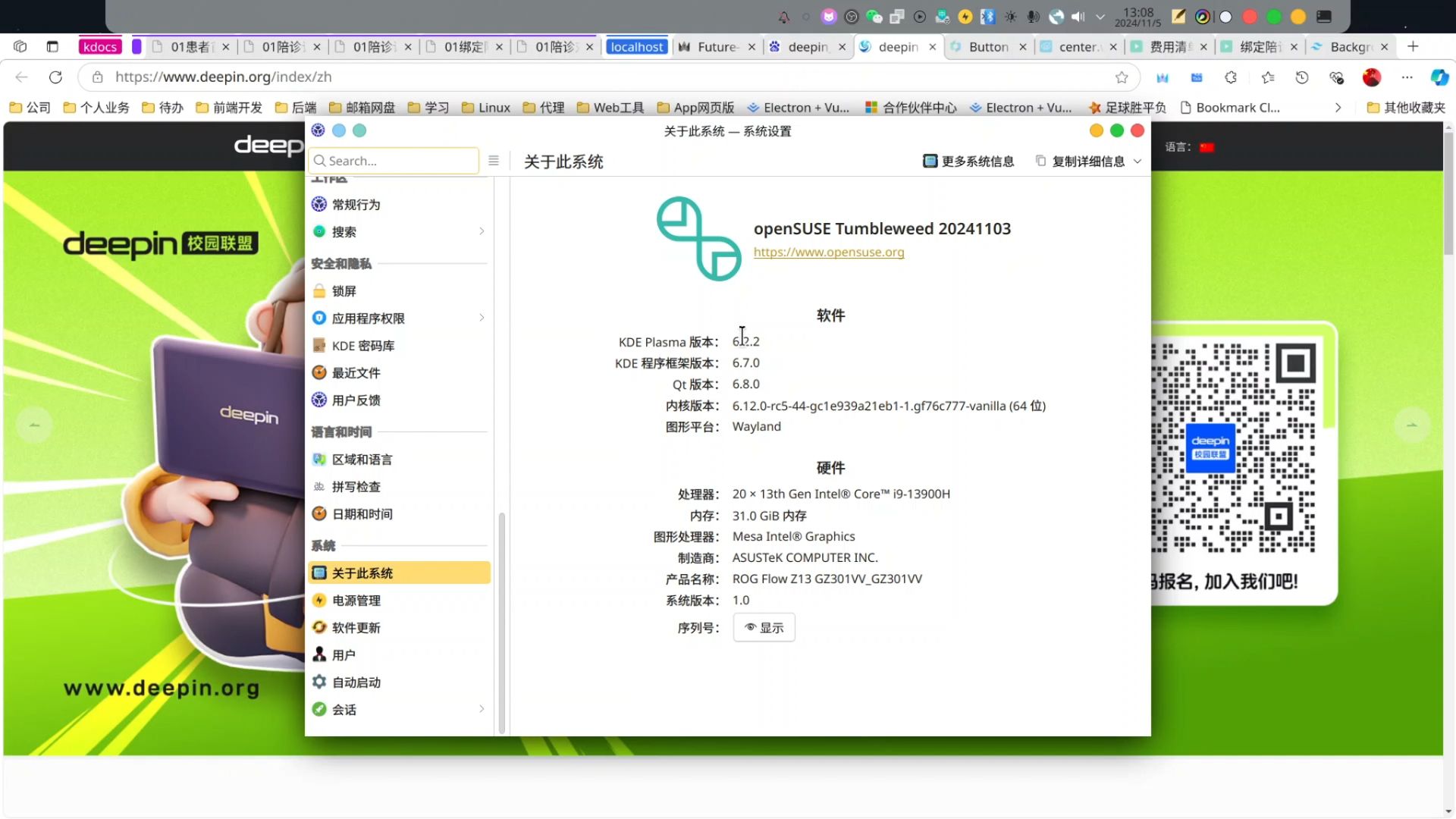Expand the 搜索 settings submenu arrow
This screenshot has height=819, width=1456.
click(x=482, y=231)
